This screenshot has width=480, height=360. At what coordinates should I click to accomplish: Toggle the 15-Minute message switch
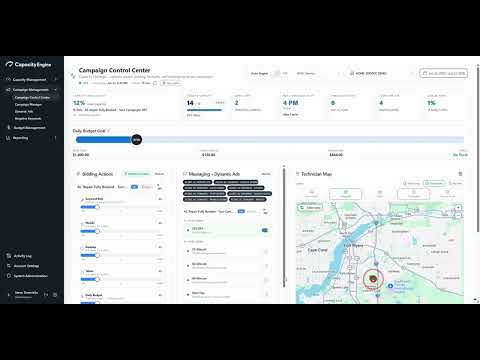click(266, 251)
